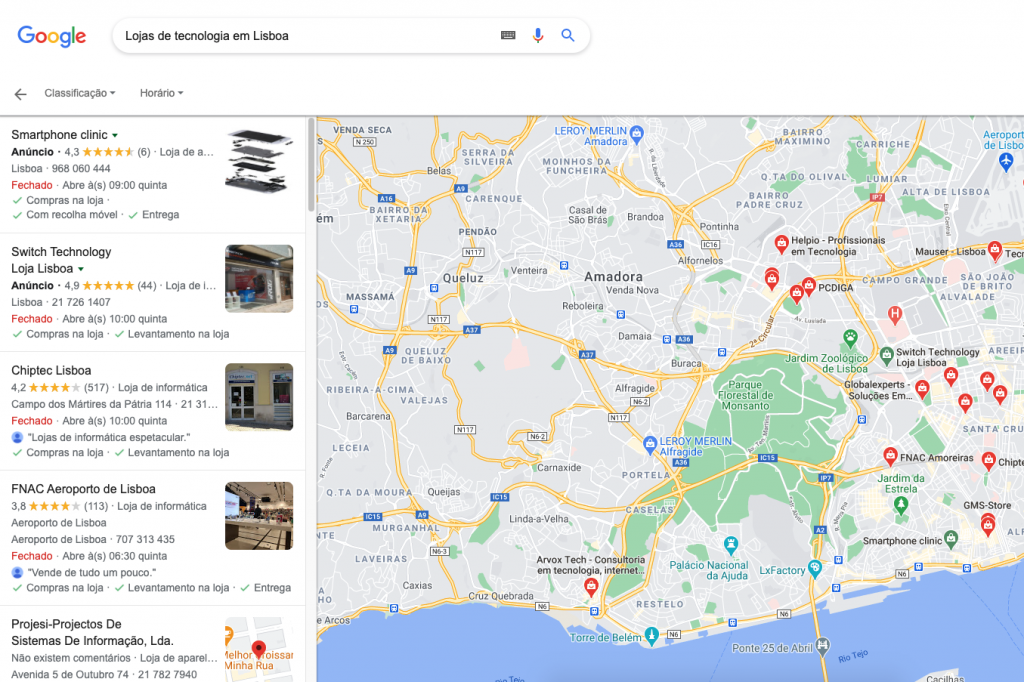Viewport: 1024px width, 682px height.
Task: Select Helpio - Profissionais em Tecnologia map pin
Action: 781,244
